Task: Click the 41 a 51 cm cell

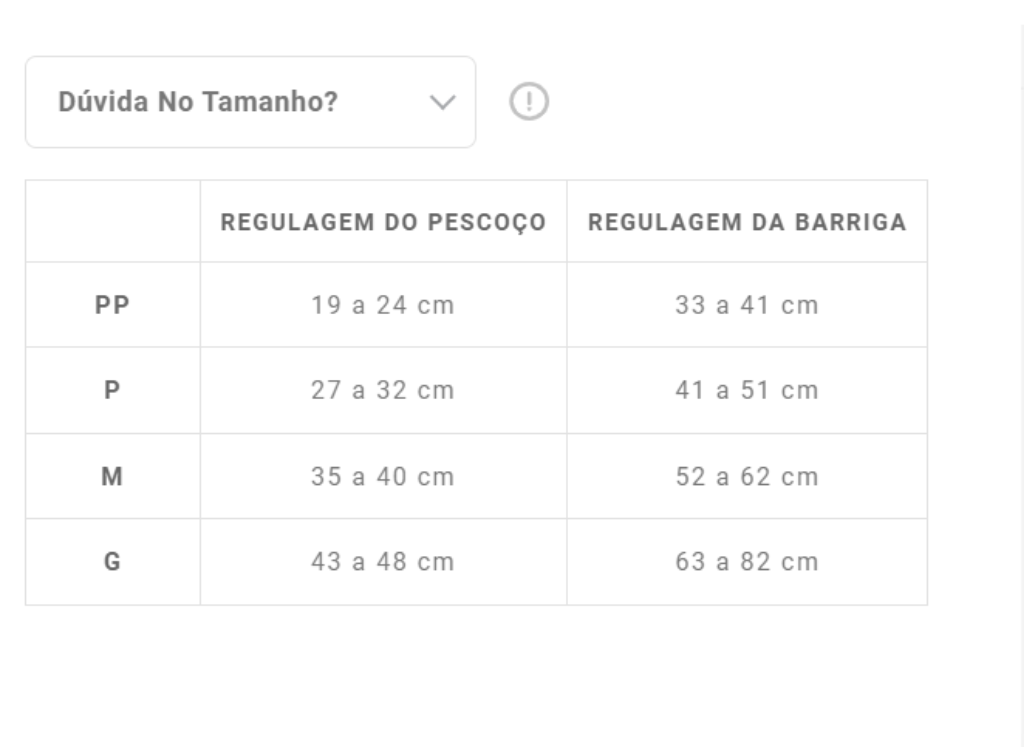Action: (748, 390)
